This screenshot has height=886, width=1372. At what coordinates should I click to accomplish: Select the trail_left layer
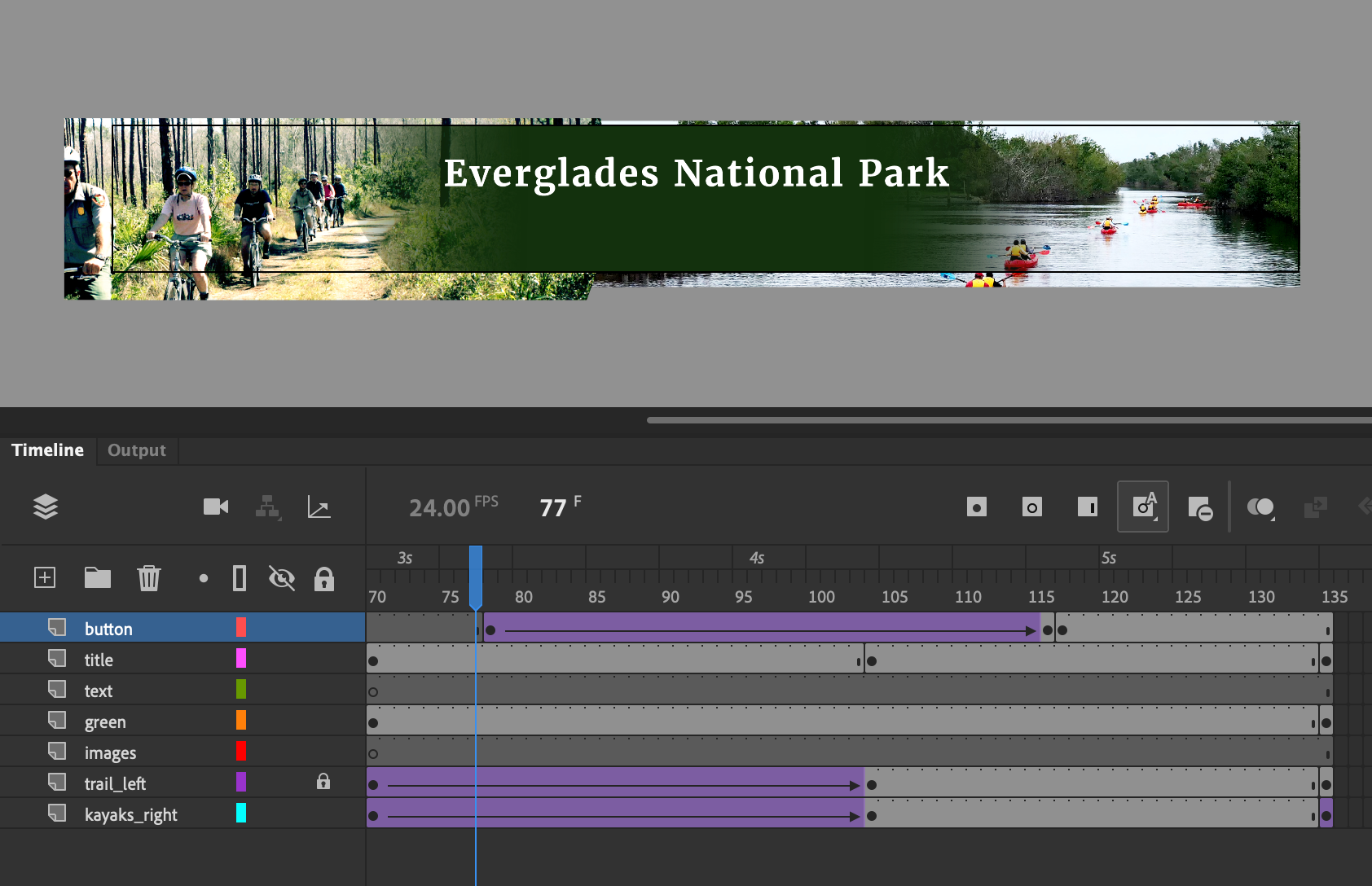point(182,783)
